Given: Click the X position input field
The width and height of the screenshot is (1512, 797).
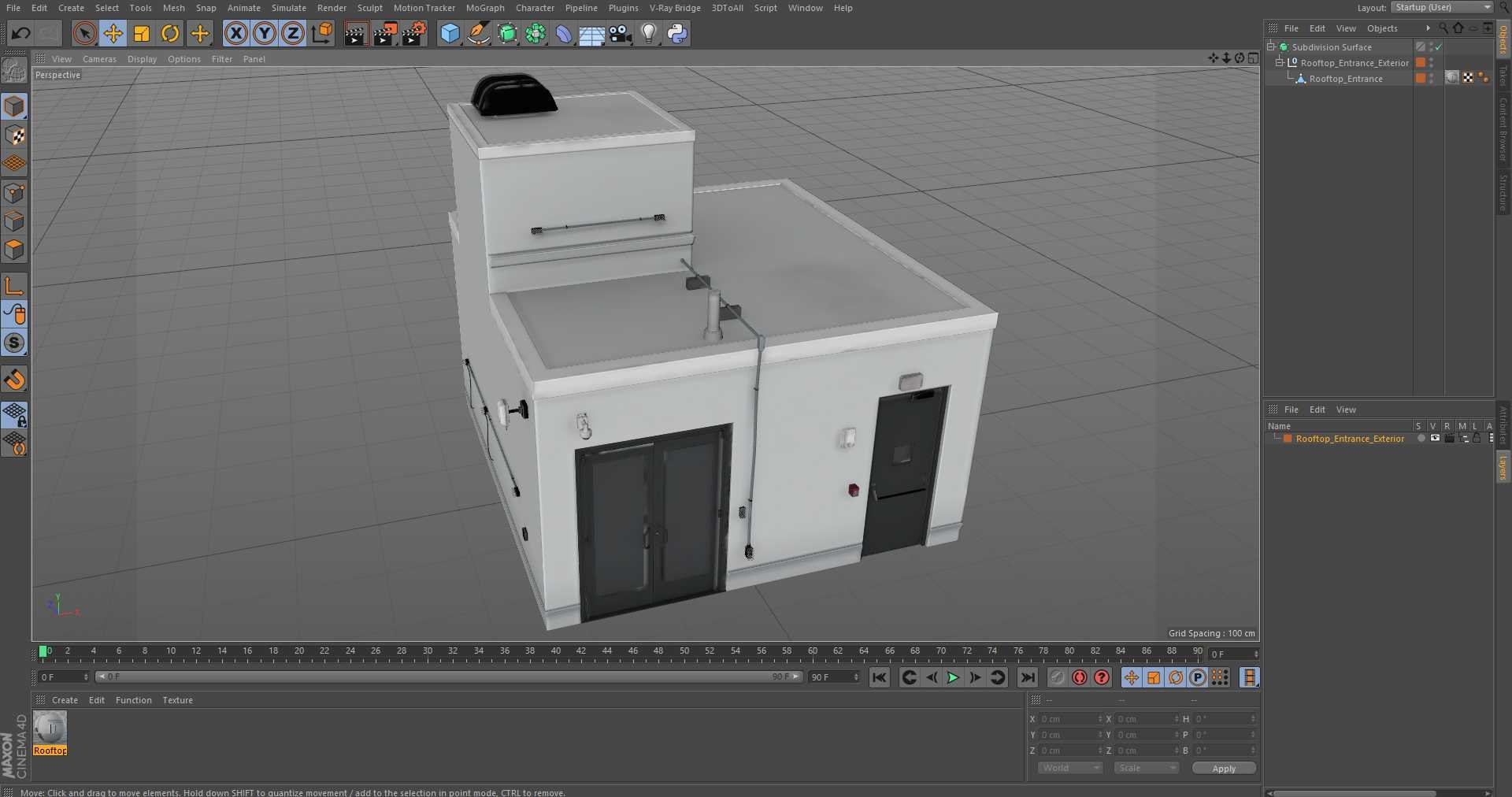Looking at the screenshot, I should tap(1071, 719).
